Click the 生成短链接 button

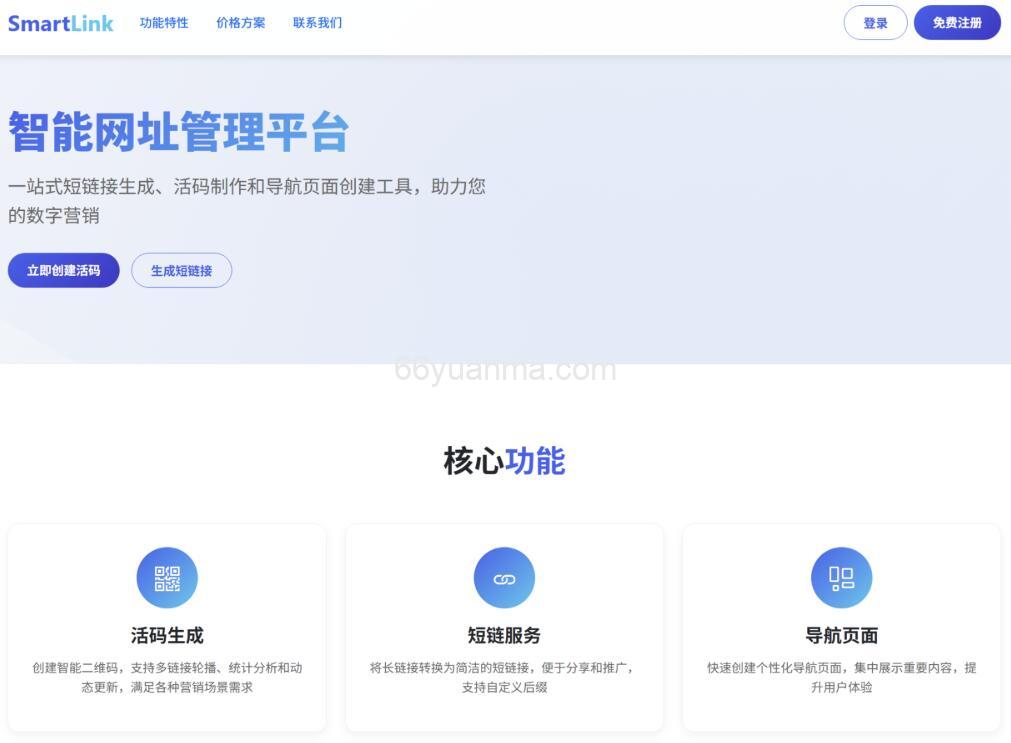click(181, 270)
